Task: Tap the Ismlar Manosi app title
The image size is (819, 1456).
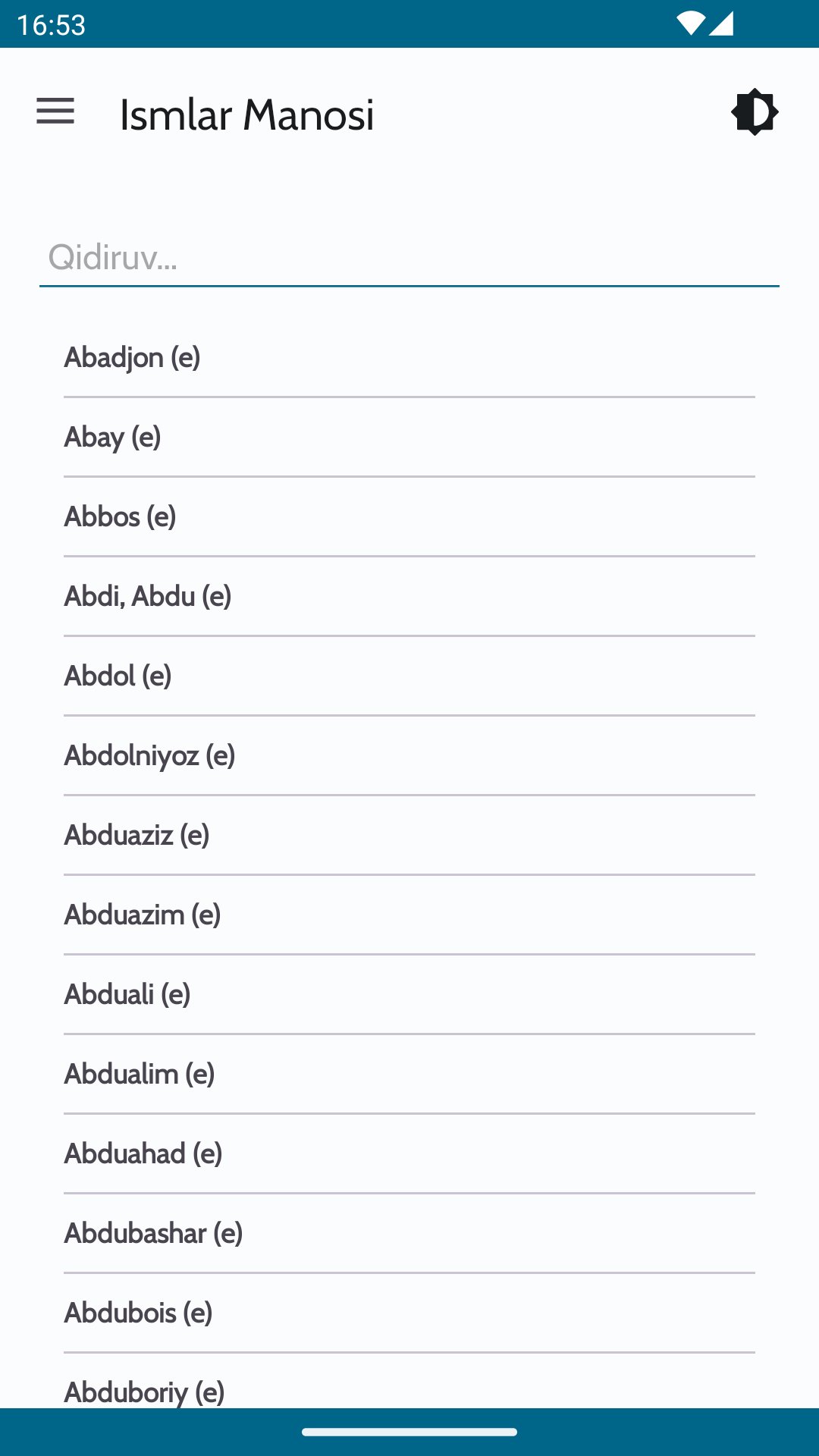Action: (x=246, y=115)
